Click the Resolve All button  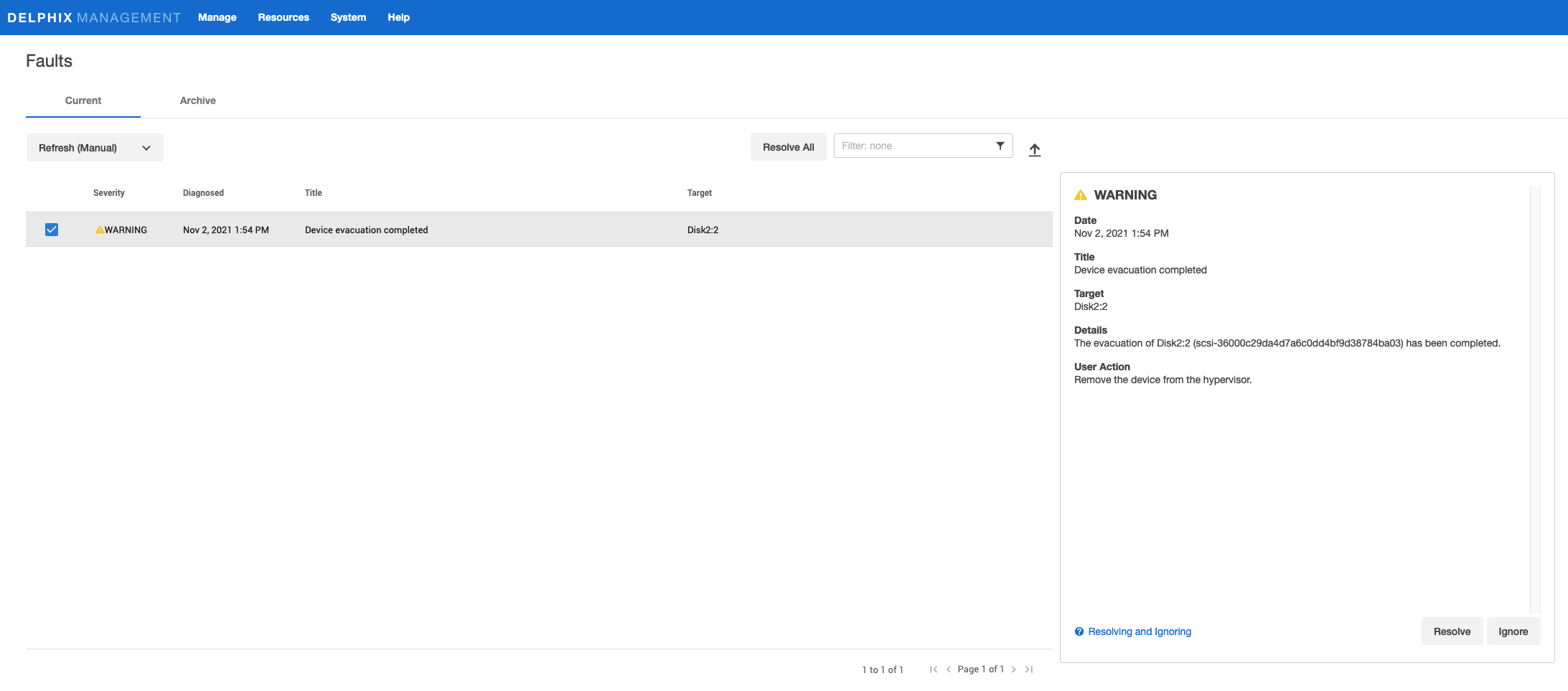[x=788, y=147]
